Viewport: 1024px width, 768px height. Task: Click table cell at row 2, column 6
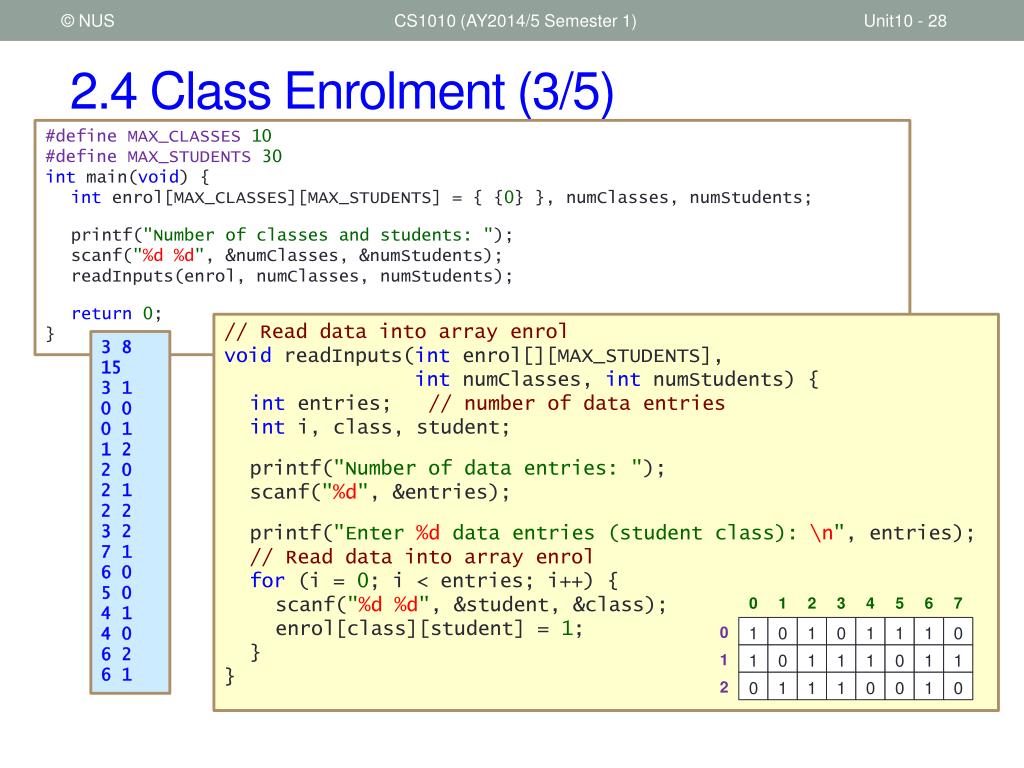(x=928, y=687)
